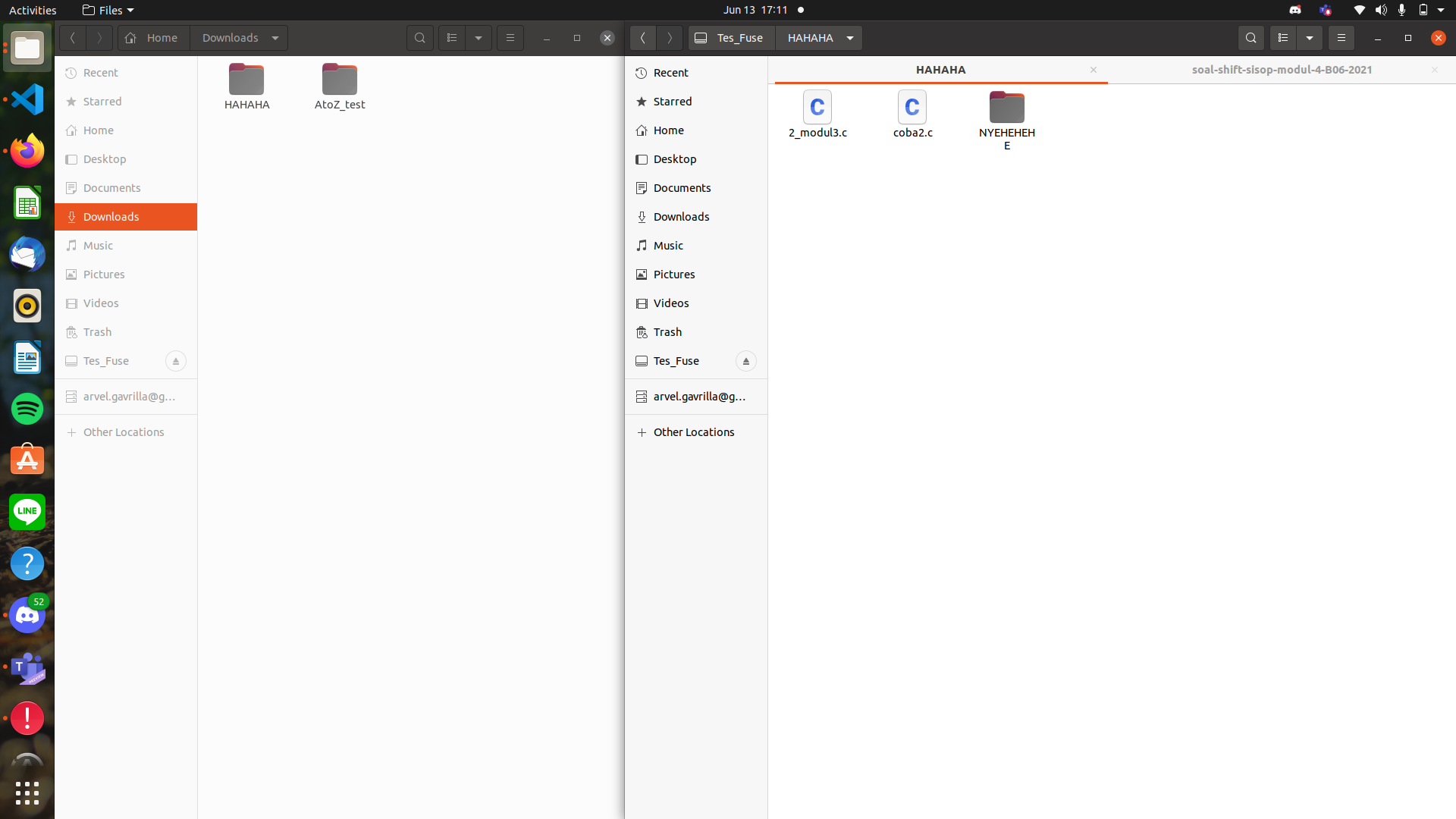Switch to the soal-shift-sisop-modul-4-B06-2021 tab

1281,70
